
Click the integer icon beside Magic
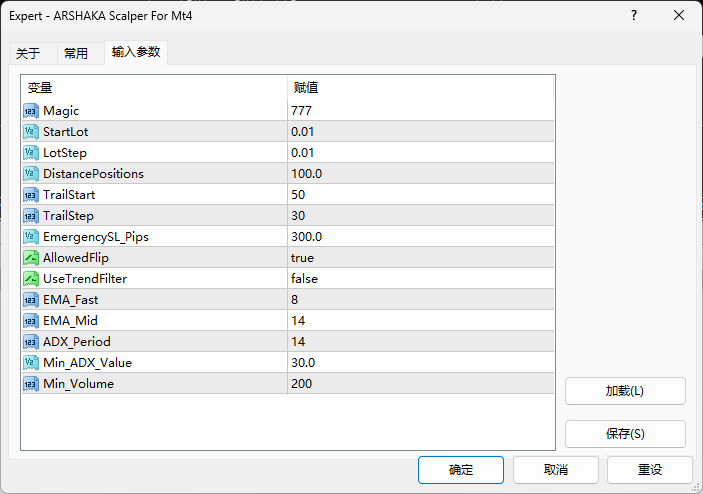[31, 111]
